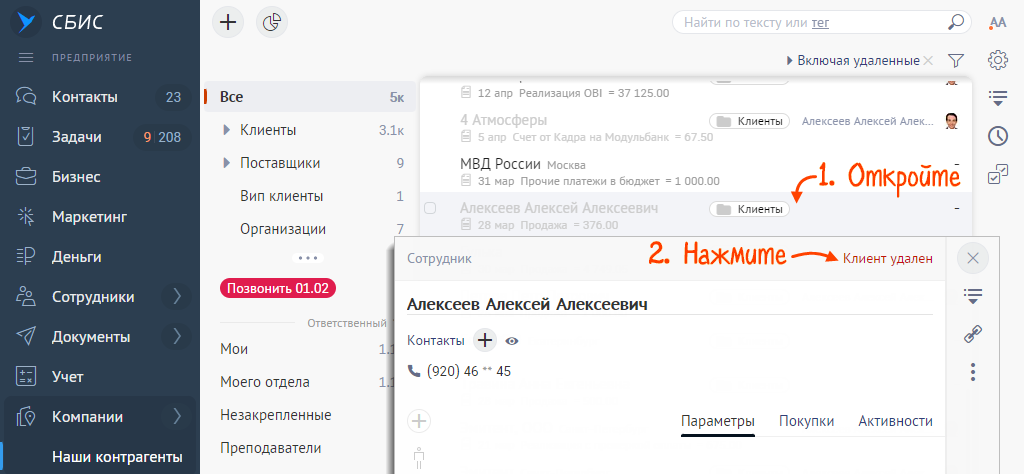1024x474 pixels.
Task: Click the Клиент удален link
Action: pyautogui.click(x=888, y=258)
